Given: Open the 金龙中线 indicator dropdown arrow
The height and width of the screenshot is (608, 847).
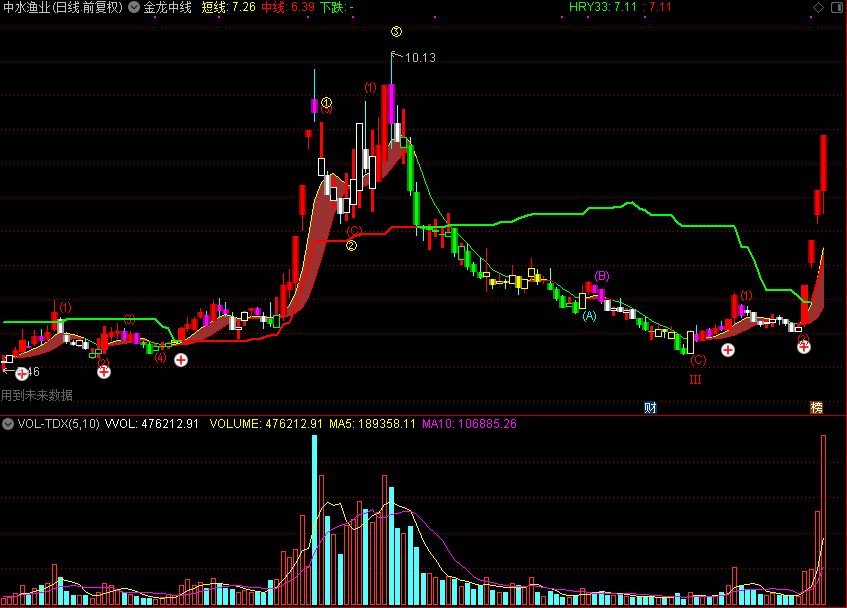Looking at the screenshot, I should [x=133, y=7].
